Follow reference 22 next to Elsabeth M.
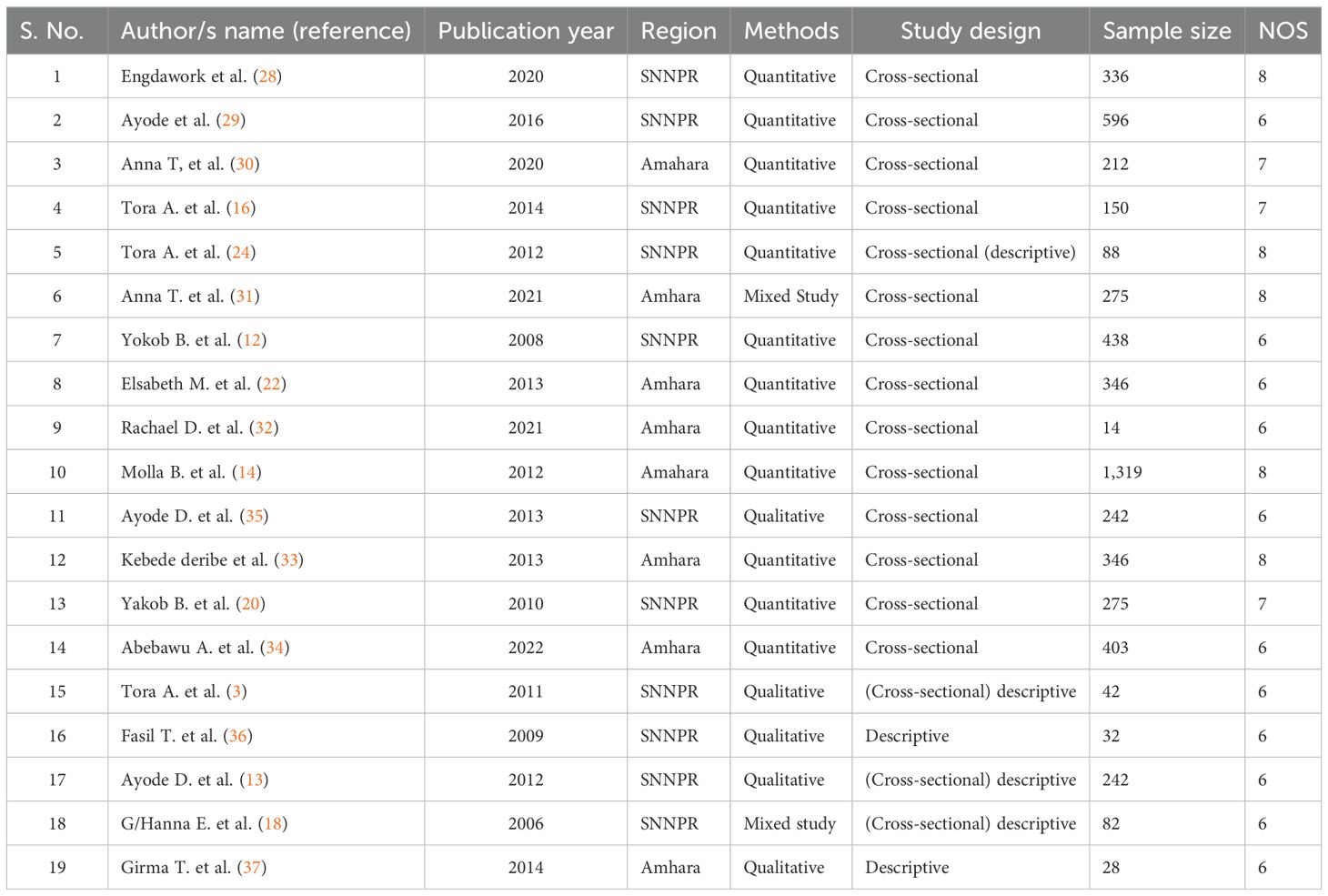 click(x=271, y=384)
